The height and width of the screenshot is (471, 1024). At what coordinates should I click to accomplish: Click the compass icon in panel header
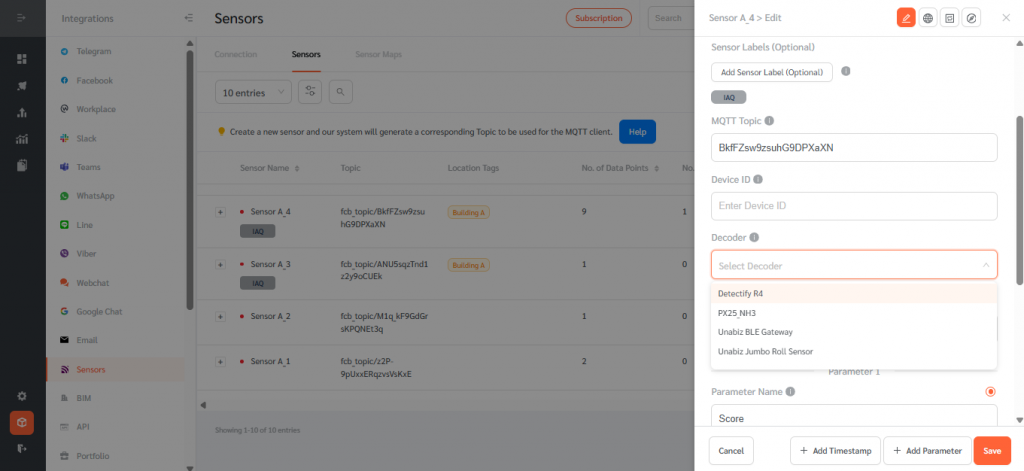[972, 18]
